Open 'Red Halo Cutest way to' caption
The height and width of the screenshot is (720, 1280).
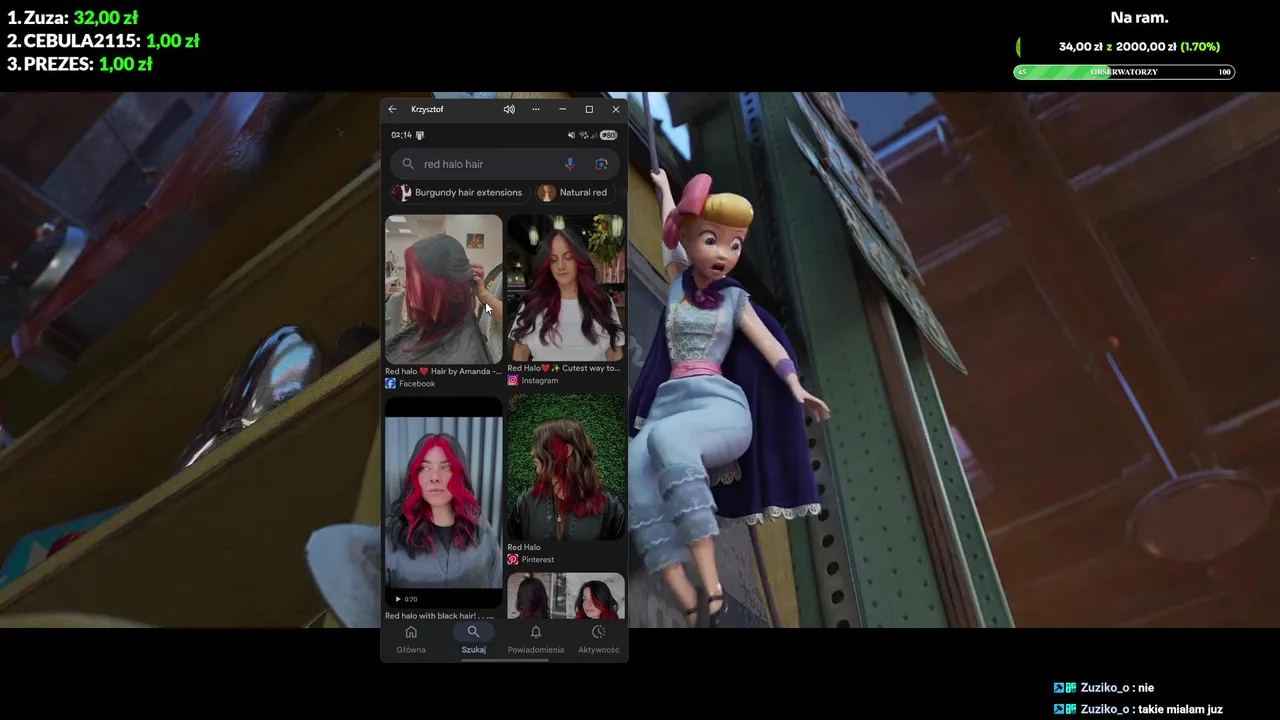[564, 368]
